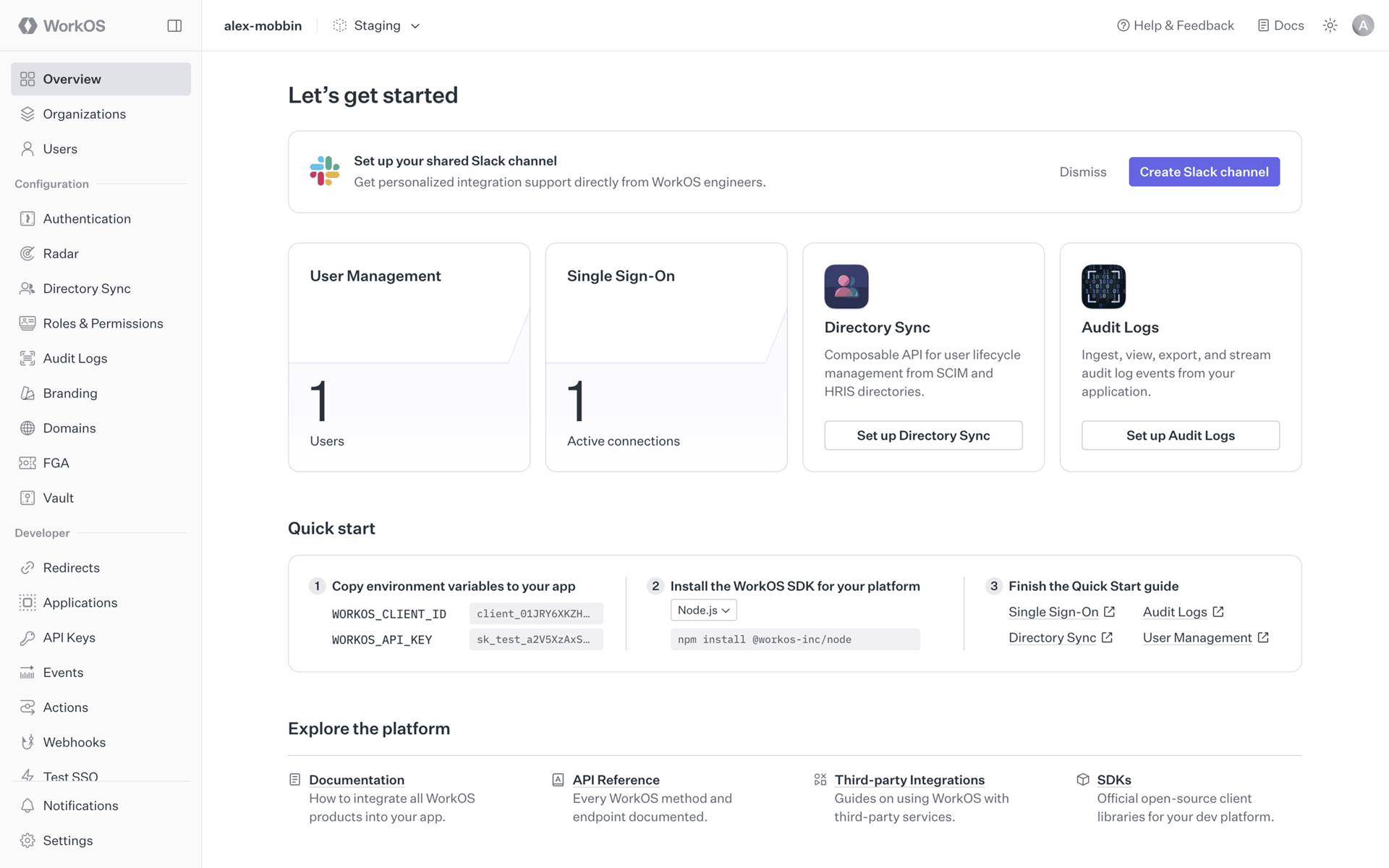Dismiss the Slack channel banner

(x=1082, y=171)
